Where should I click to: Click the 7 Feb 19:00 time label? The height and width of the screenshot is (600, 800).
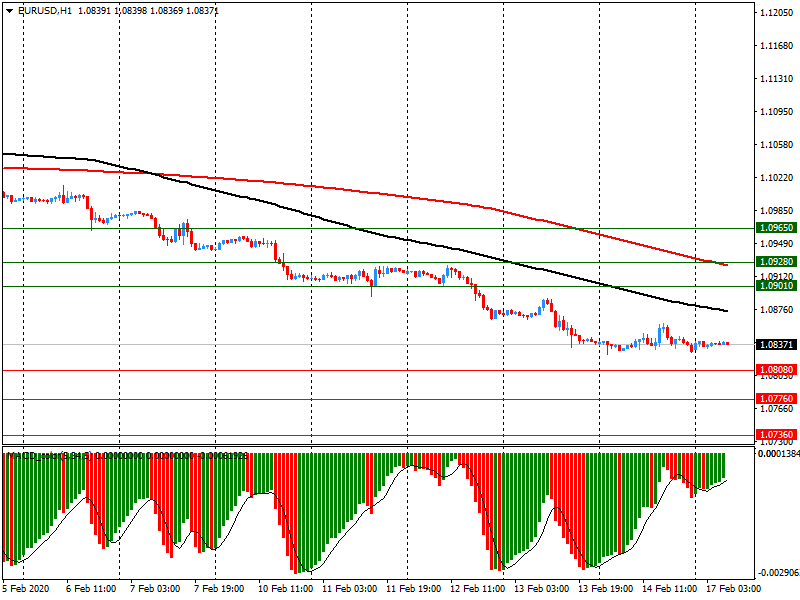[x=220, y=589]
